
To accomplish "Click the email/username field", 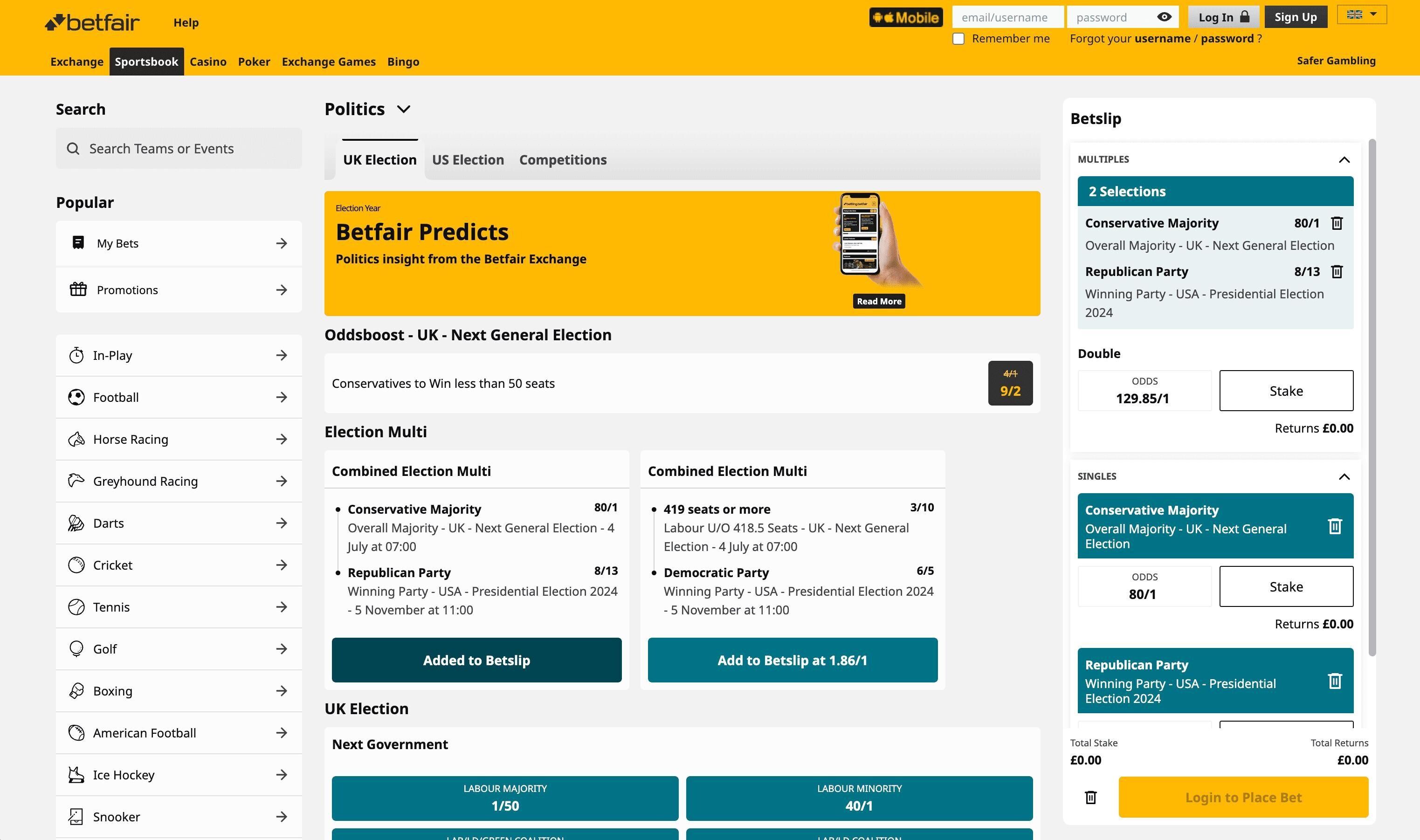I will click(1007, 17).
